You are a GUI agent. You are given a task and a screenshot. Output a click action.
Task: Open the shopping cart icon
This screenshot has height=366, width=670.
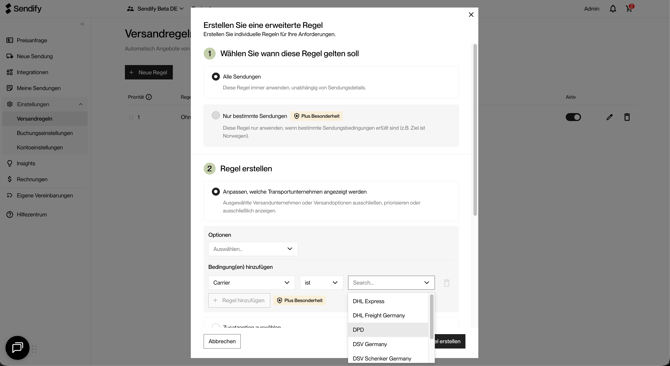pos(629,8)
